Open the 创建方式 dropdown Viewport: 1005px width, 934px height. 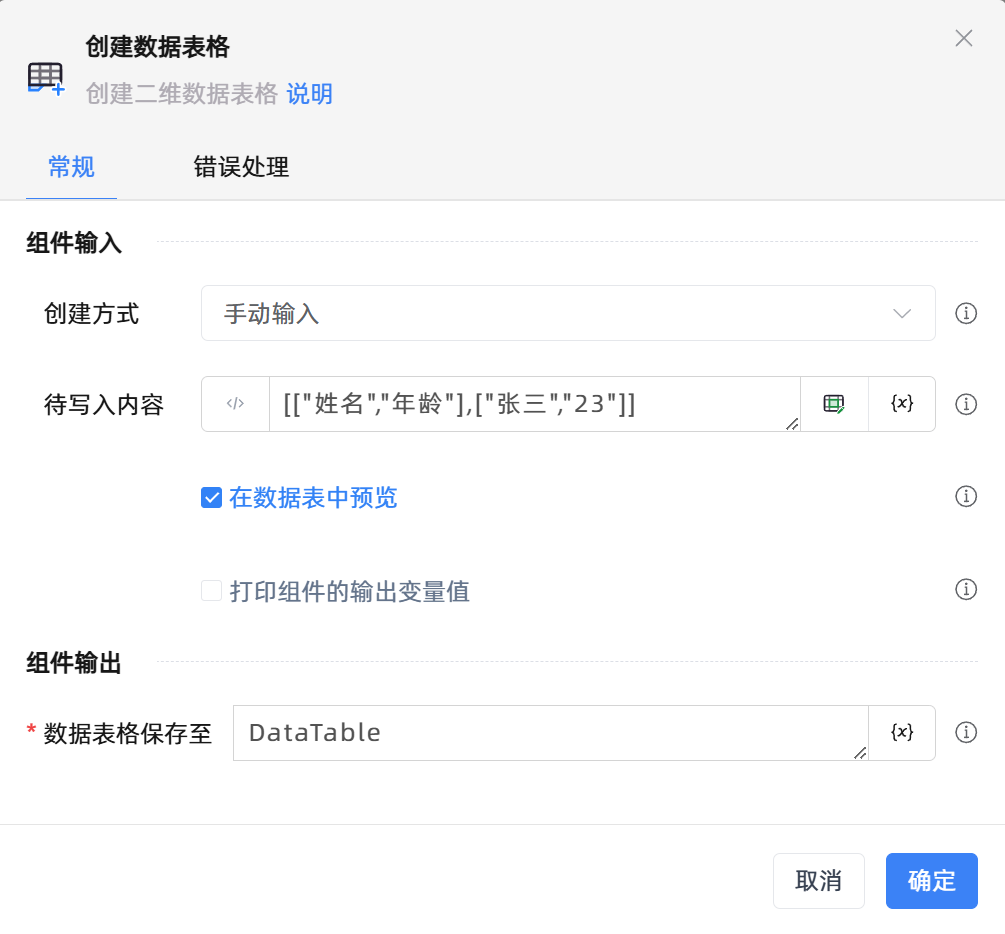click(568, 313)
